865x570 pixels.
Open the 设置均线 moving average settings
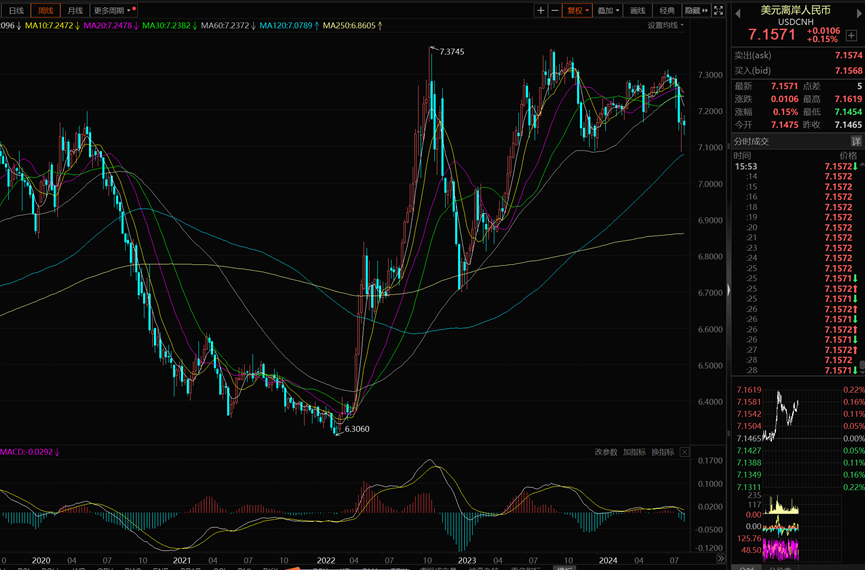tap(665, 25)
